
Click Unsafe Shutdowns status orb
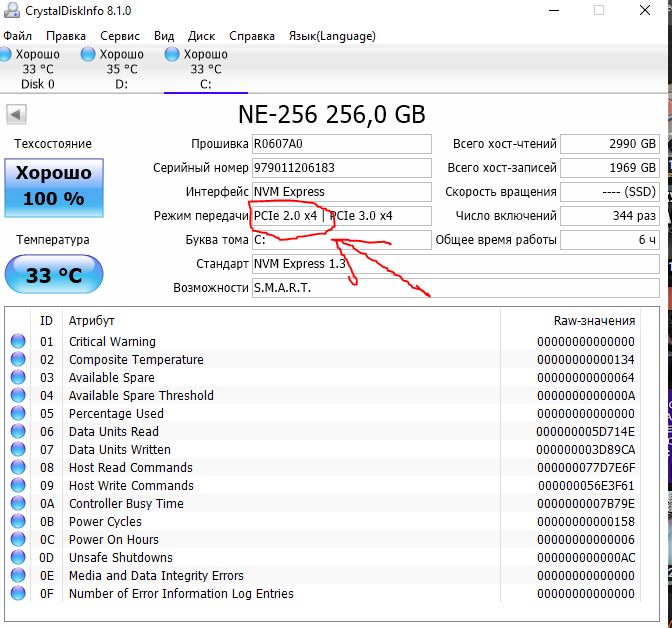(18, 558)
